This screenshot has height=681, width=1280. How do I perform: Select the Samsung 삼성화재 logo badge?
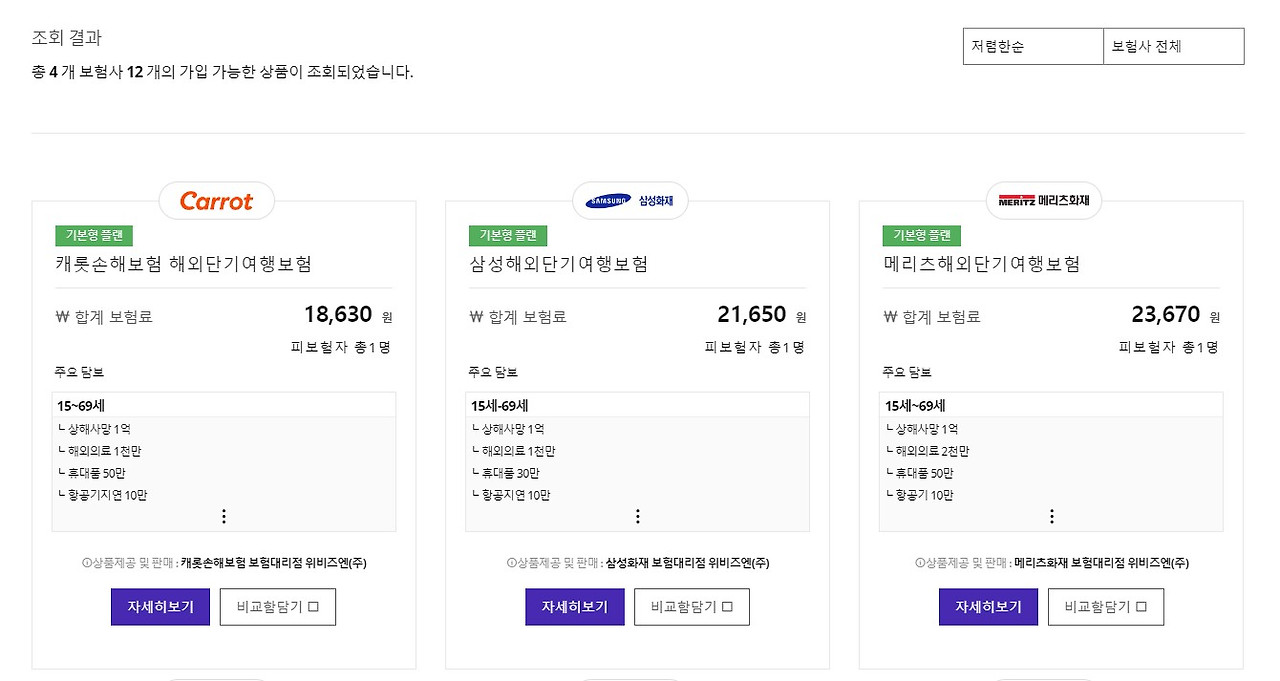(629, 200)
